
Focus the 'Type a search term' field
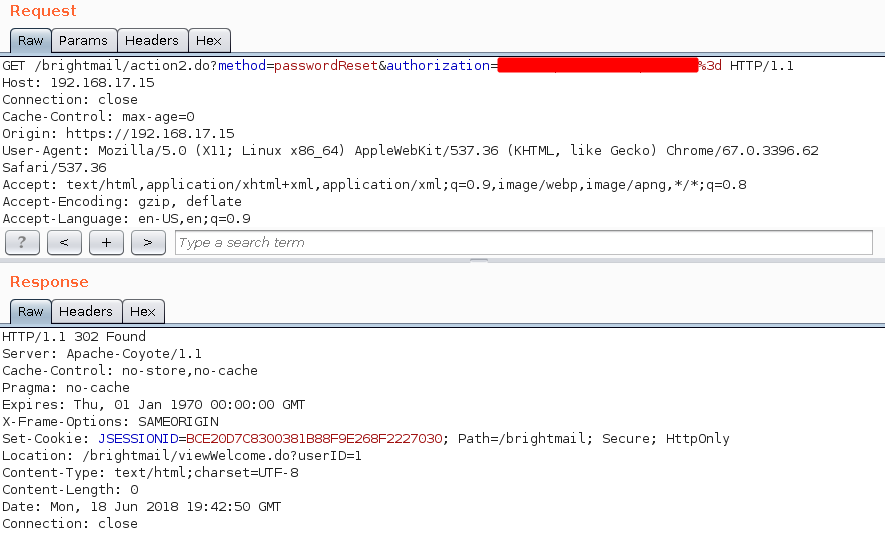point(524,243)
